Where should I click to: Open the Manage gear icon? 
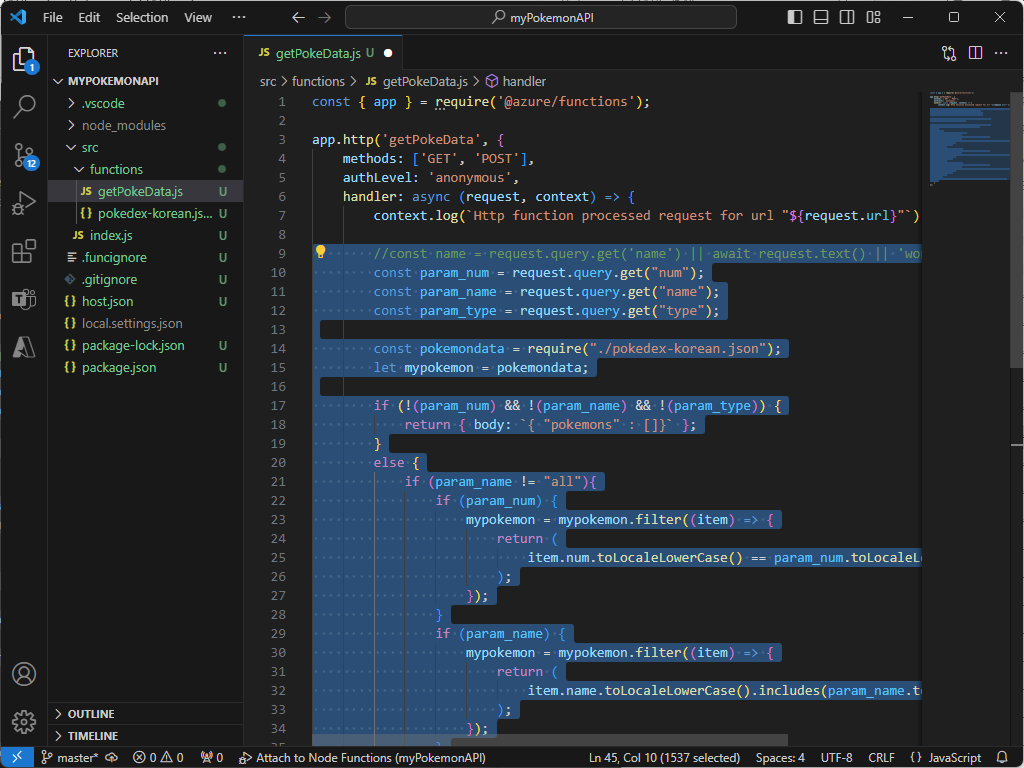click(24, 722)
